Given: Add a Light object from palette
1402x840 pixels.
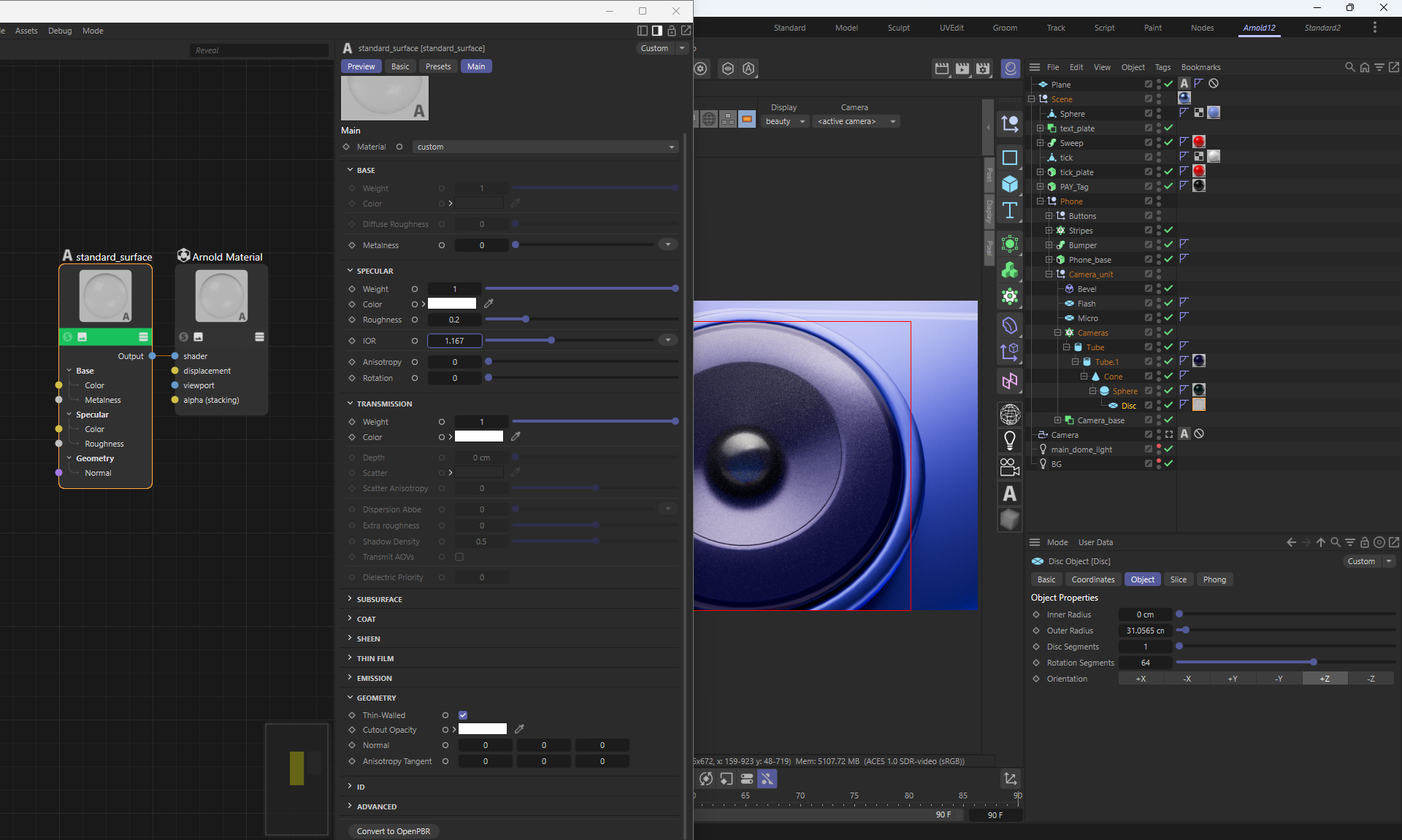Looking at the screenshot, I should click(1010, 441).
